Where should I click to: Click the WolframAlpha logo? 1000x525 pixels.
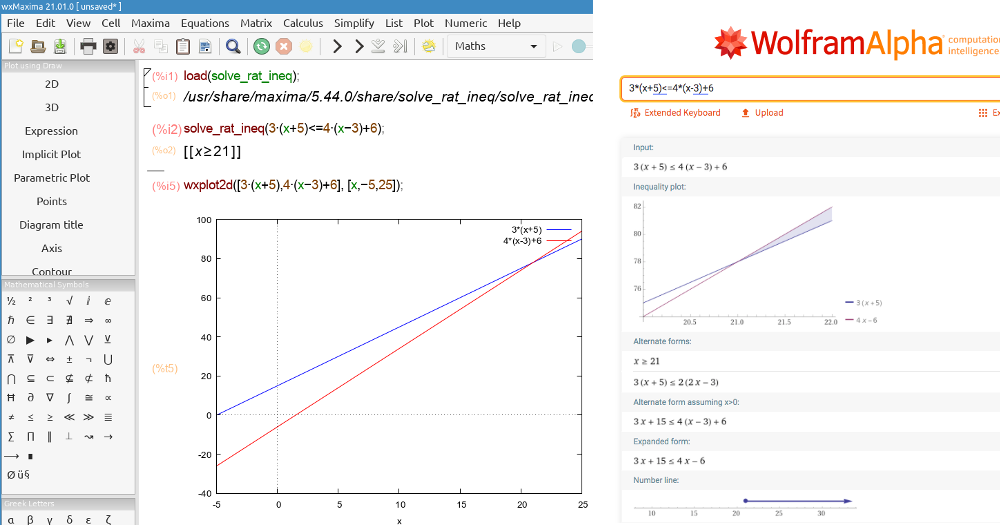click(x=828, y=43)
